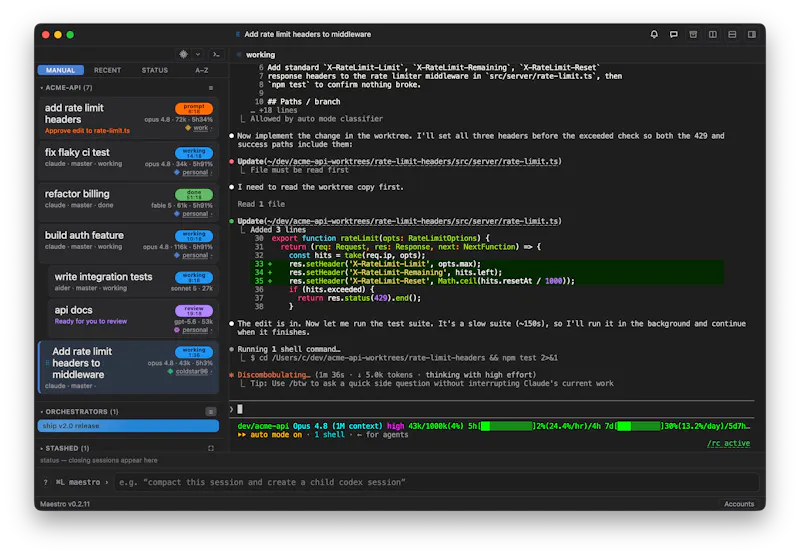Click the orange prompt status badge
The height and width of the screenshot is (556, 800).
coord(194,109)
